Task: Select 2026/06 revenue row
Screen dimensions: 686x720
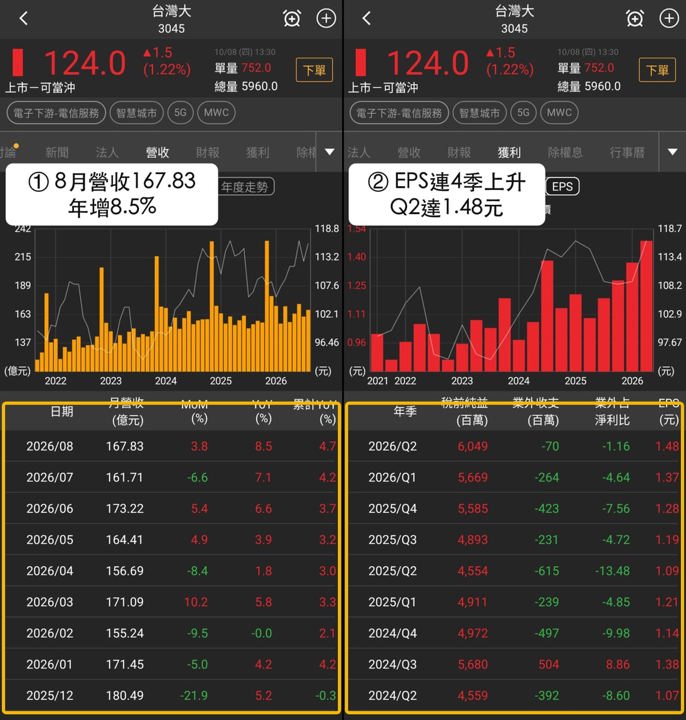Action: tap(171, 508)
